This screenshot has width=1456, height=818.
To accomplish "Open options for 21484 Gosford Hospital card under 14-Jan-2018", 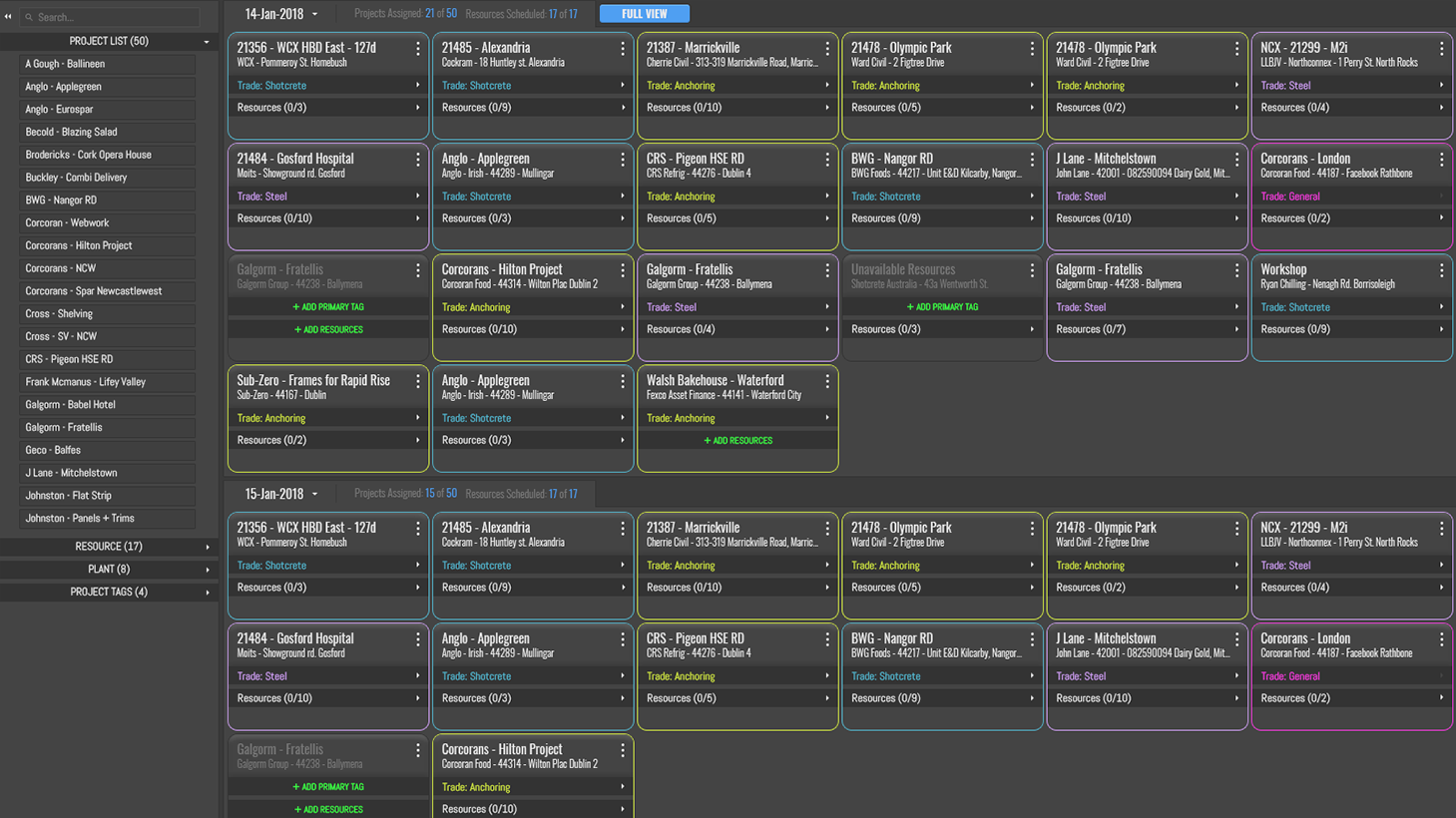I will (418, 160).
